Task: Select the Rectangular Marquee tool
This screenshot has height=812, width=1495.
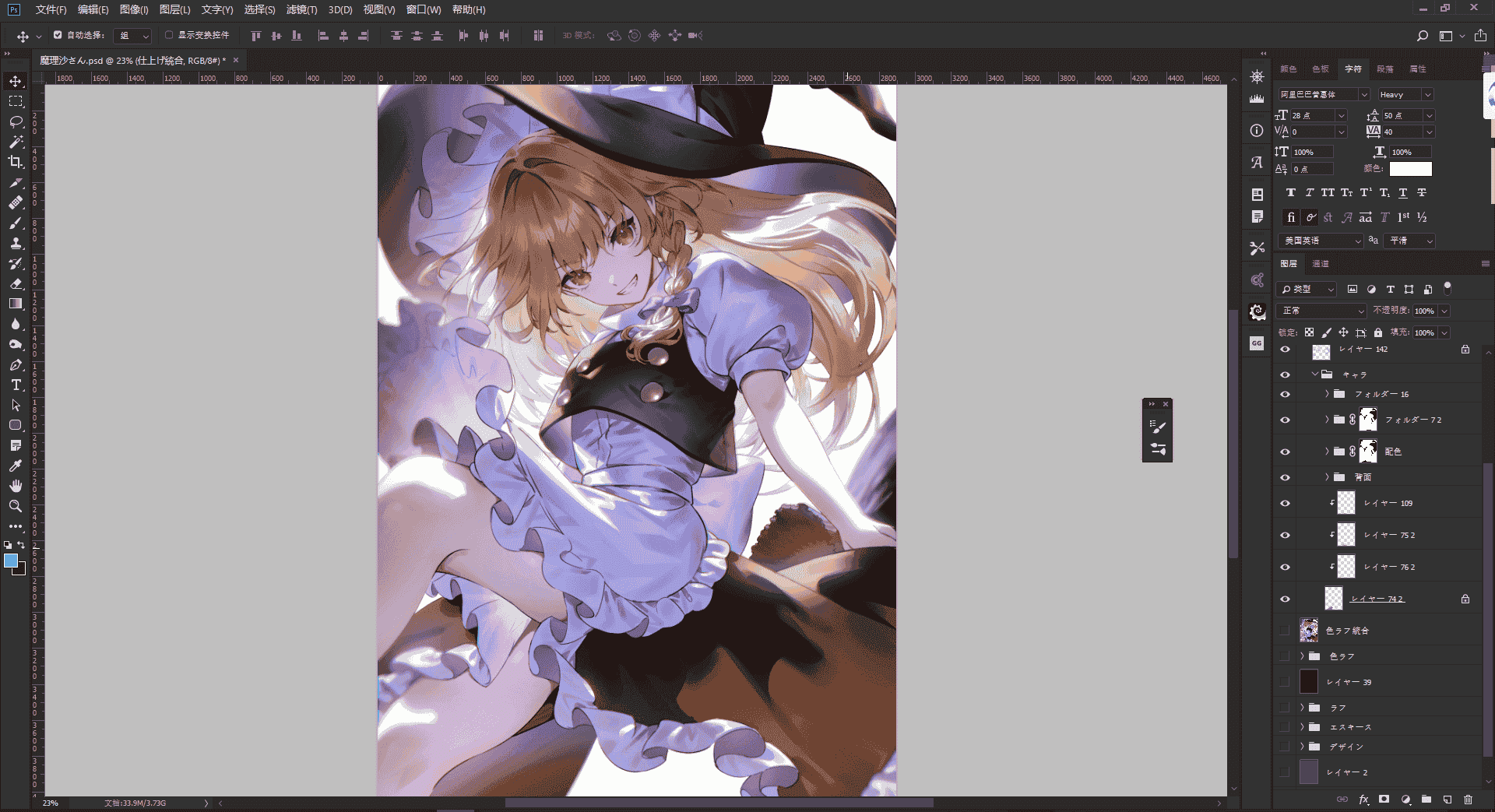Action: click(x=16, y=101)
